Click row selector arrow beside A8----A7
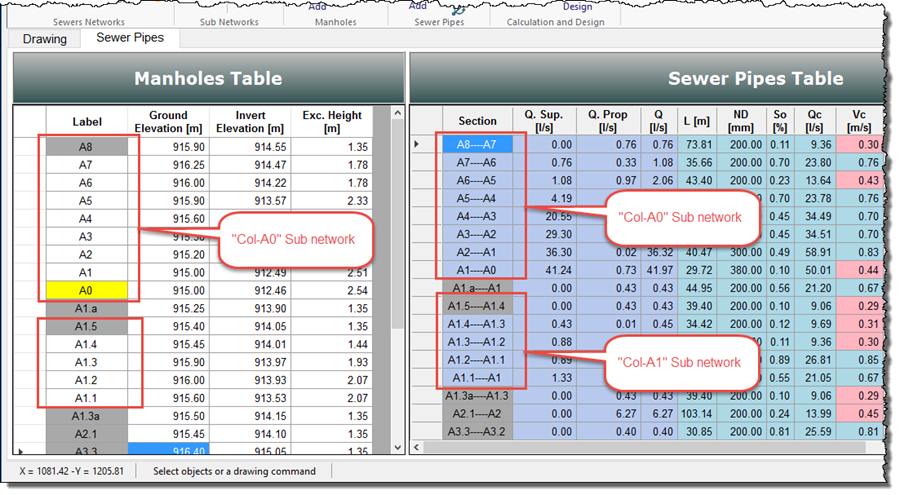 [x=417, y=145]
